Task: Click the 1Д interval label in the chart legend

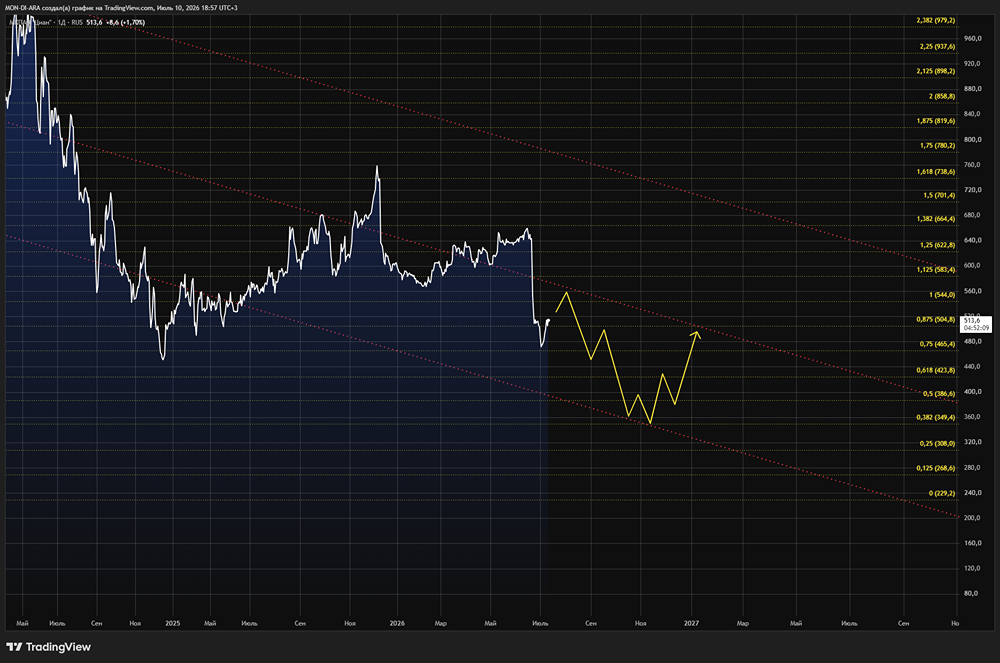Action: (62, 22)
